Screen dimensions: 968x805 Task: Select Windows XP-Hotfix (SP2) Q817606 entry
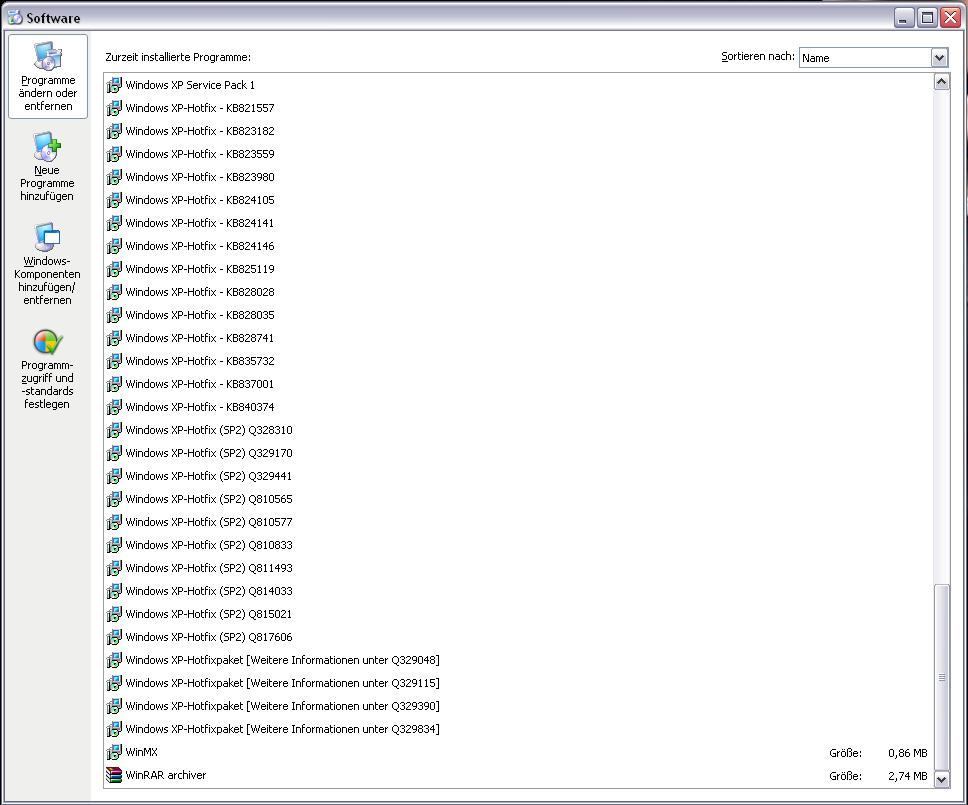point(209,637)
